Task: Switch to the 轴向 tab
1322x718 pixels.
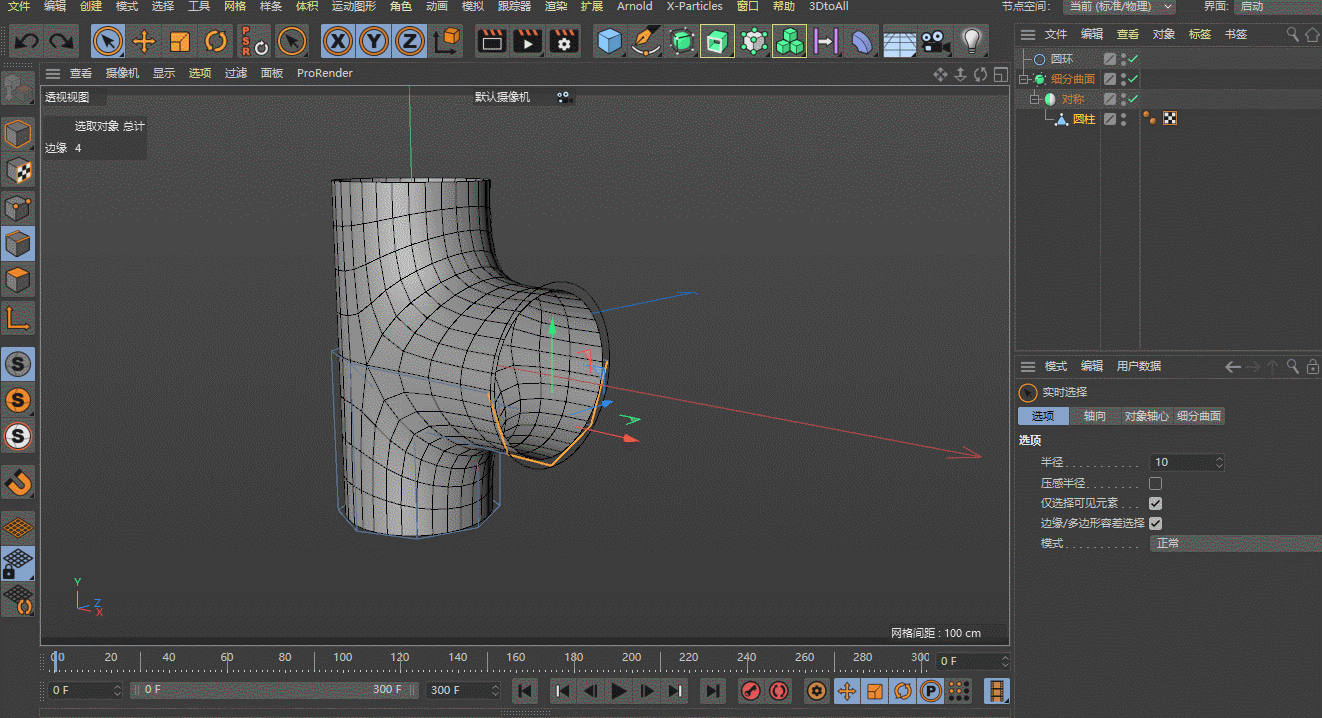Action: pyautogui.click(x=1095, y=416)
